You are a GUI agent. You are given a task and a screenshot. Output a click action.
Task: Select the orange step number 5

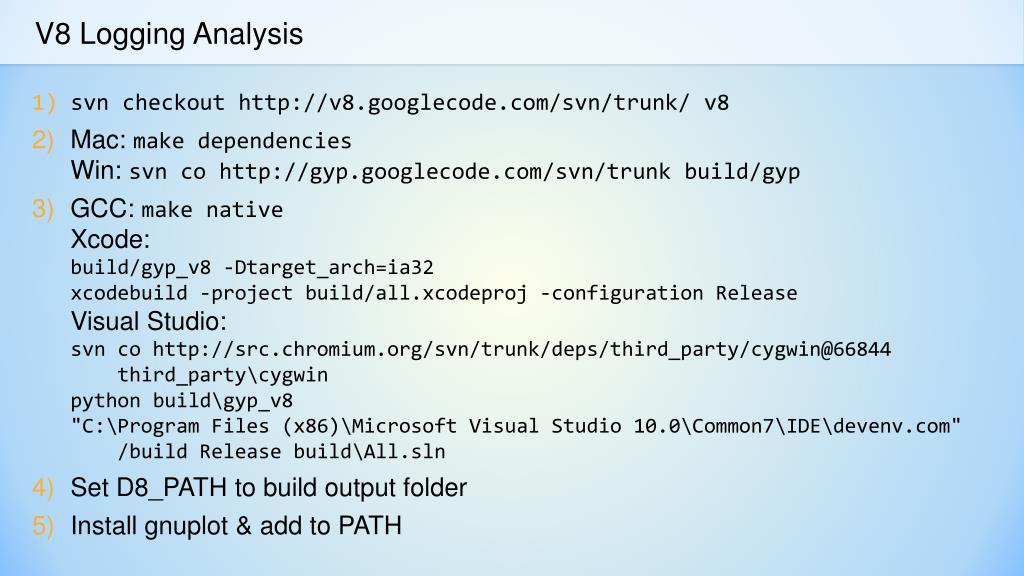(43, 526)
